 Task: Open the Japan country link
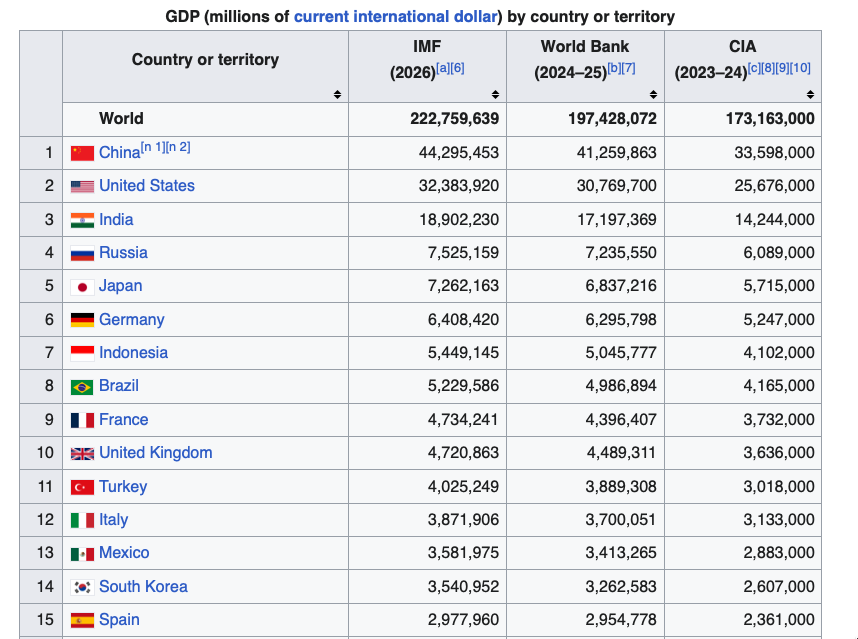coord(120,286)
